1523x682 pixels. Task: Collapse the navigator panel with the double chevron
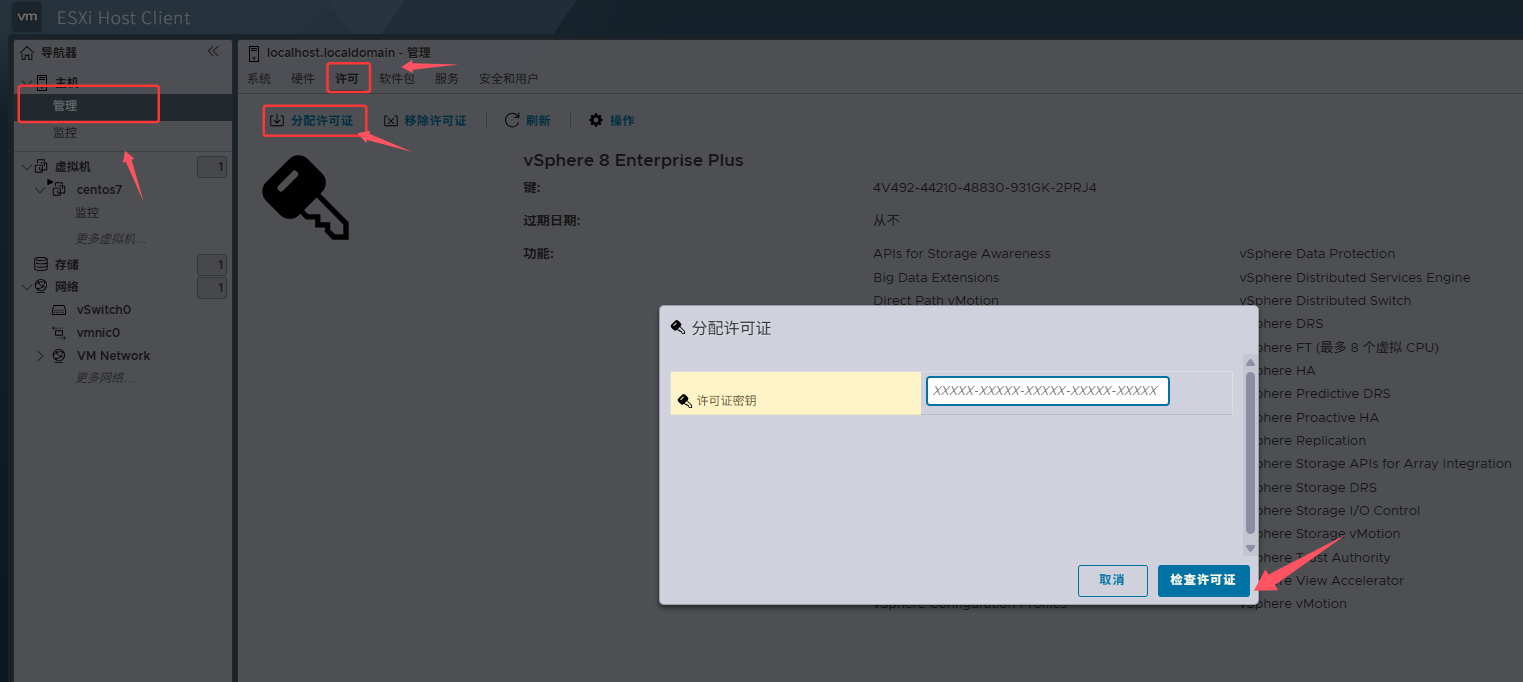[x=213, y=51]
